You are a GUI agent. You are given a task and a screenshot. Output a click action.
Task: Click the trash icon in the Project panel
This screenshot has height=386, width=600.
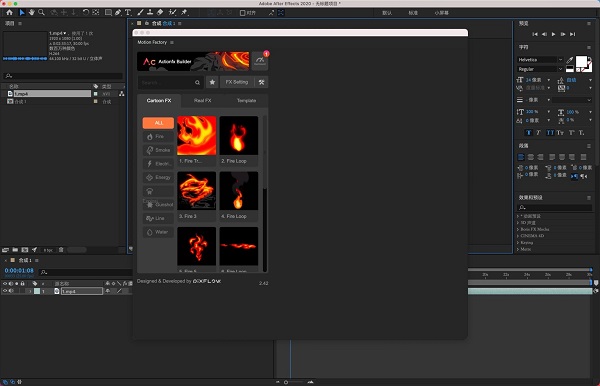tap(61, 250)
